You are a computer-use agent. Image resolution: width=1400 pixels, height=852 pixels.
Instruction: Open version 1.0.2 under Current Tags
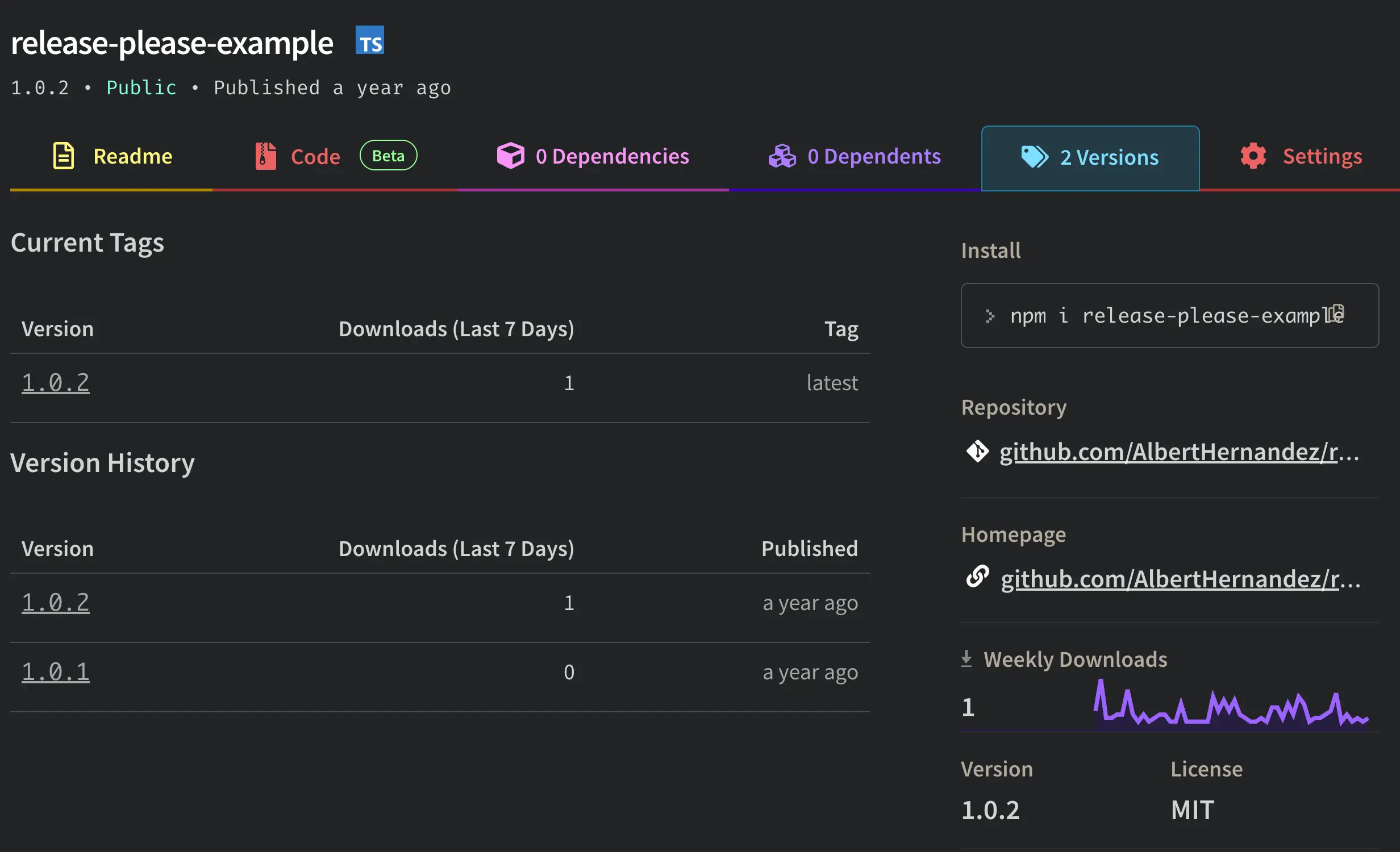[55, 383]
